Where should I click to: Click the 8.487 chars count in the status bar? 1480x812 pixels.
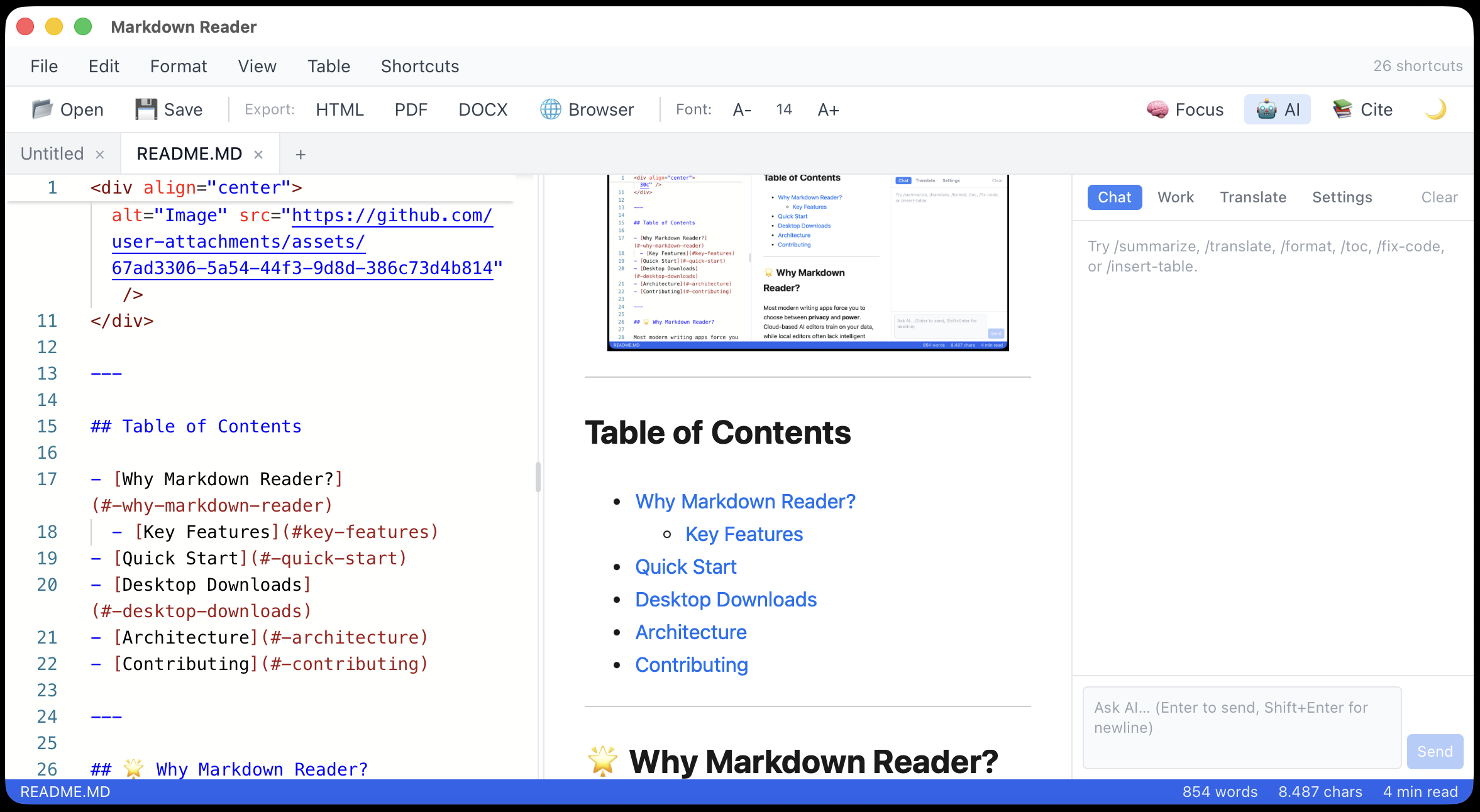pos(1320,792)
